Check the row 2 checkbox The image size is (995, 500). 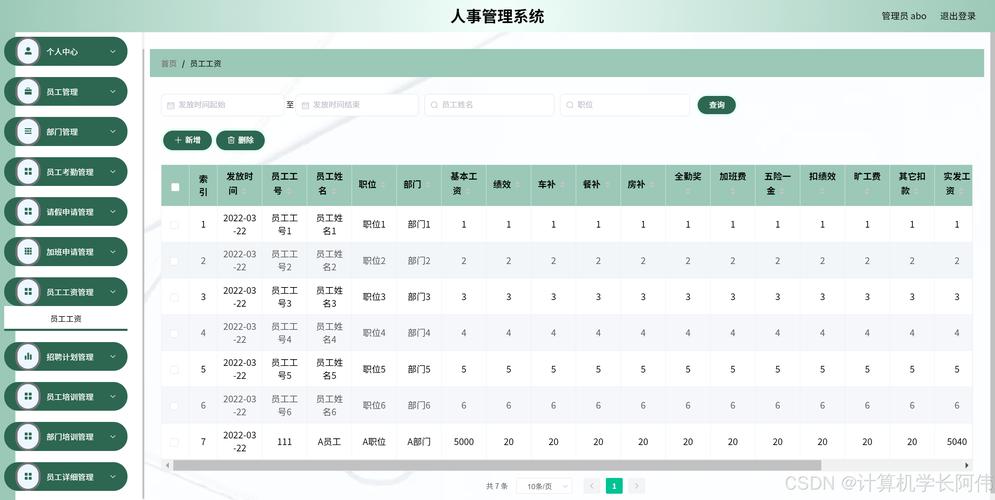175,261
